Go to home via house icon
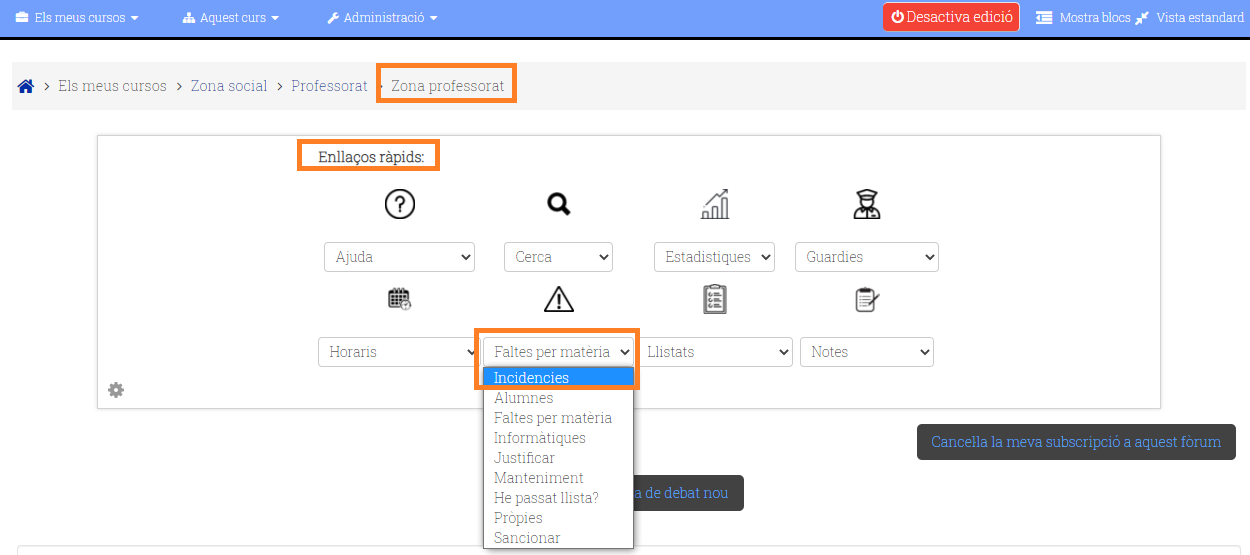The width and height of the screenshot is (1250, 555). (x=26, y=86)
